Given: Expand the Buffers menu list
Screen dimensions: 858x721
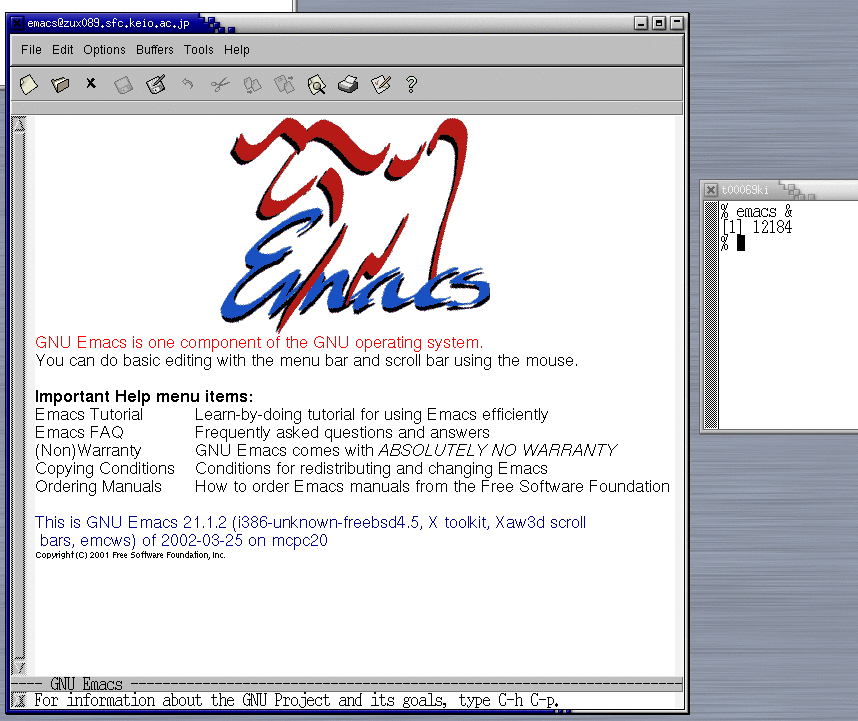Looking at the screenshot, I should (155, 50).
